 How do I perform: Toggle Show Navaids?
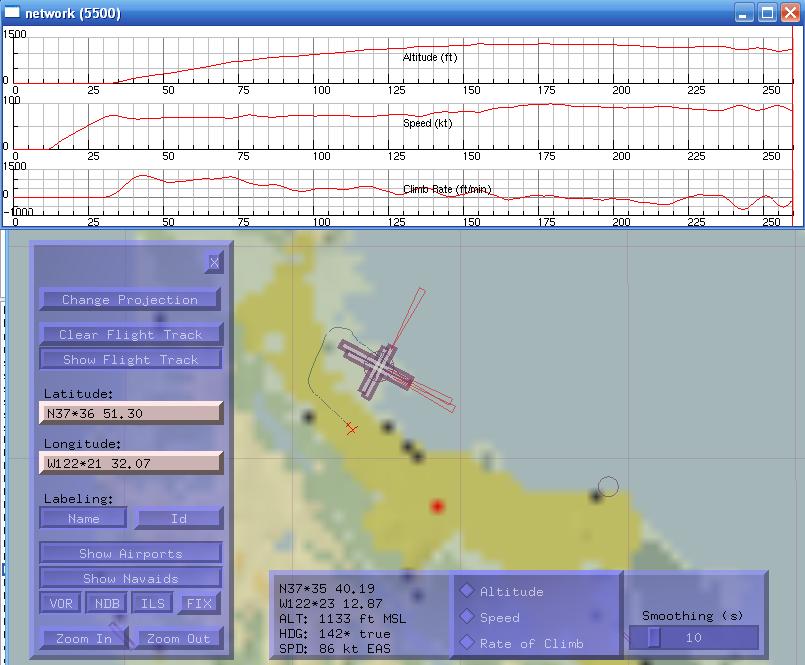click(x=130, y=578)
